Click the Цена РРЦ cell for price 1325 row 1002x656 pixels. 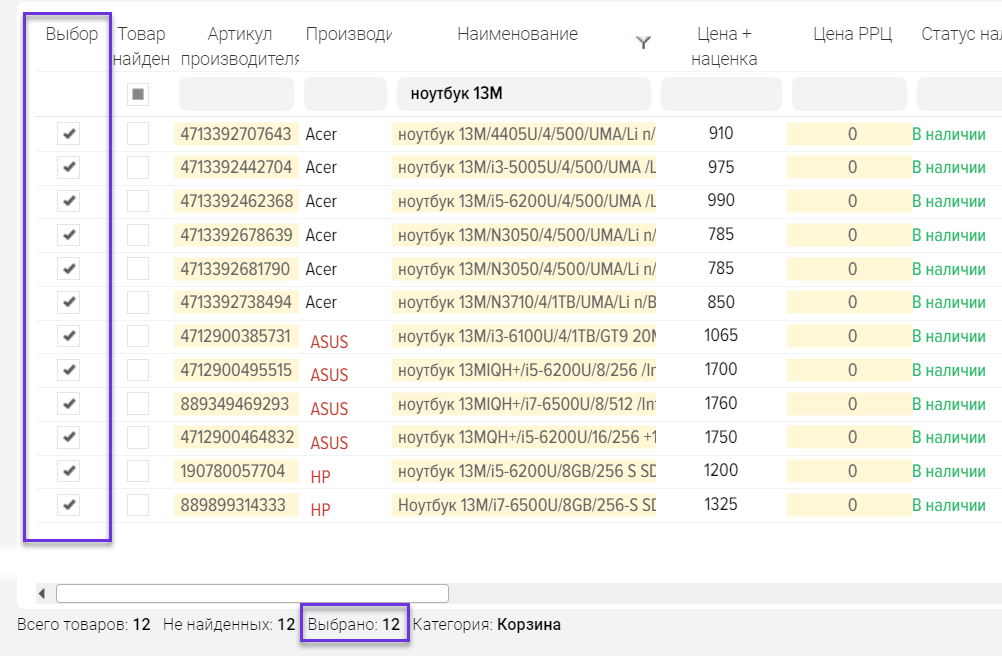pyautogui.click(x=851, y=505)
